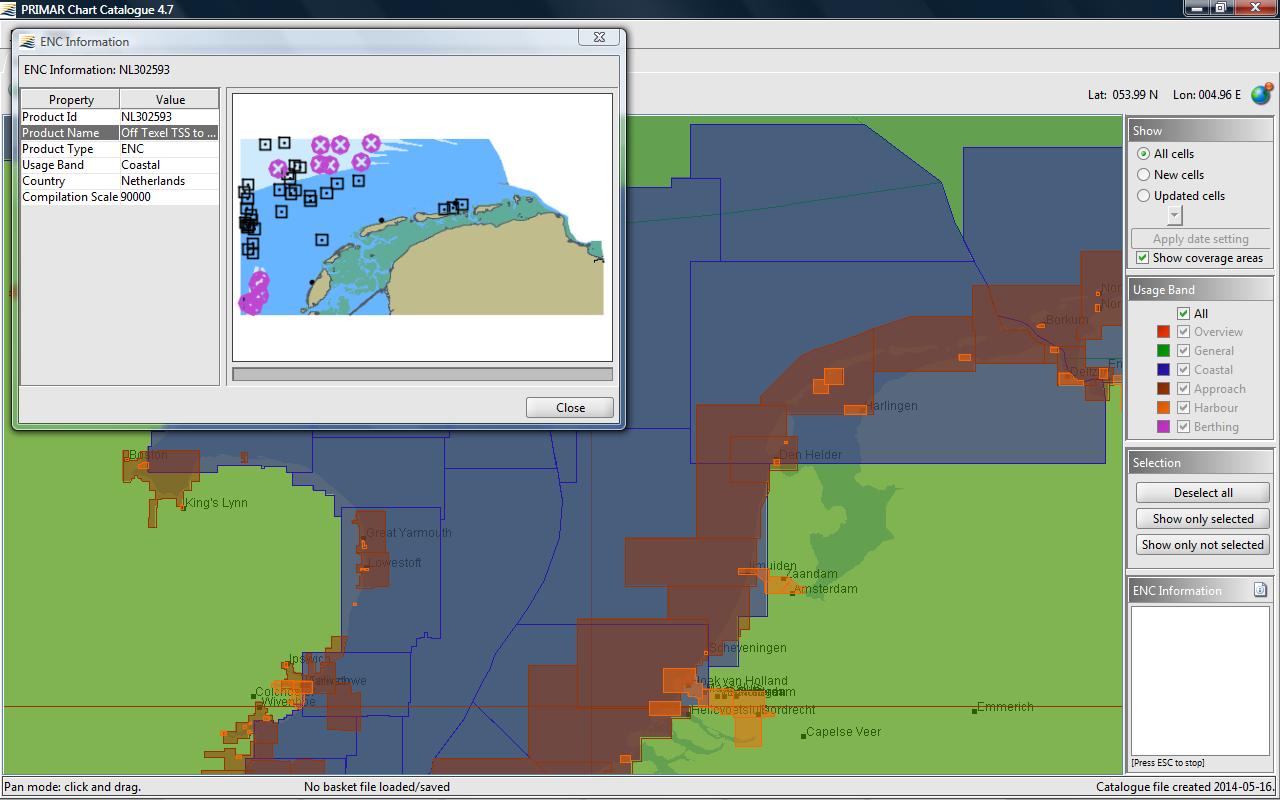Toggle the All usage band checkbox
Screen dimensions: 1280x800
(x=1184, y=313)
